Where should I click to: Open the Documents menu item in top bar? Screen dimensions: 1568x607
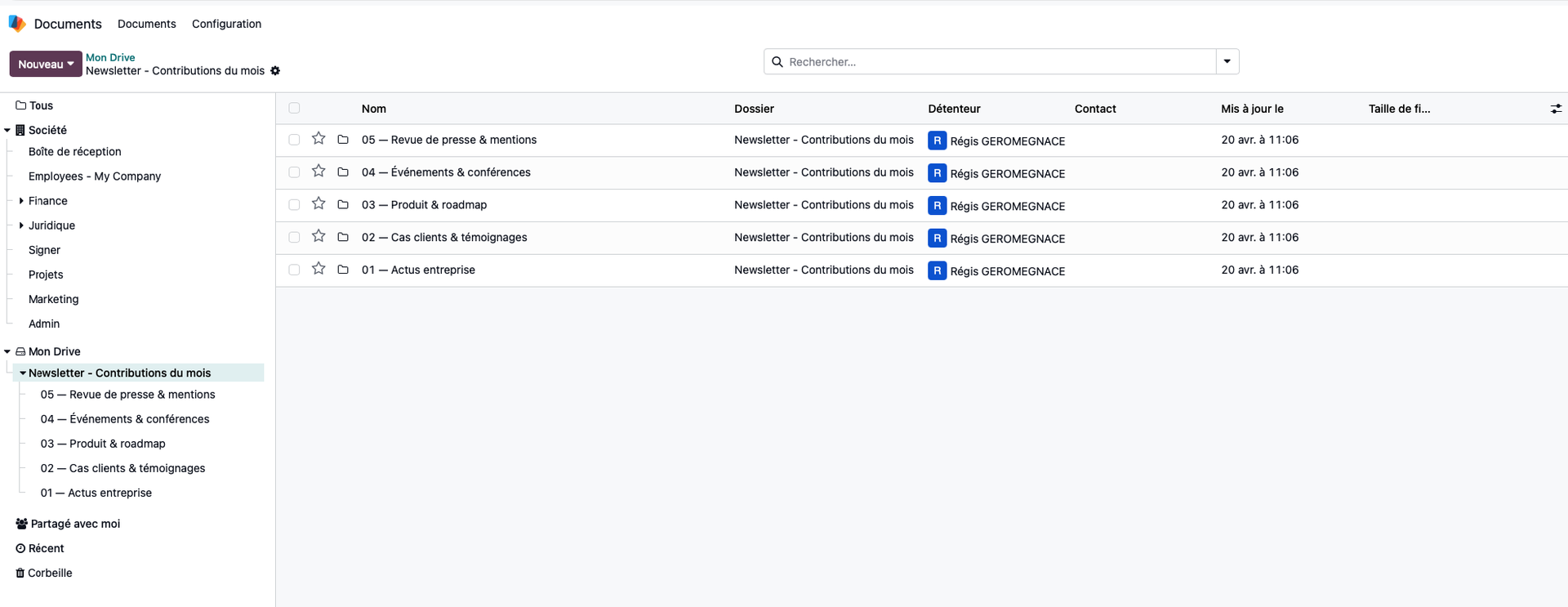click(146, 24)
